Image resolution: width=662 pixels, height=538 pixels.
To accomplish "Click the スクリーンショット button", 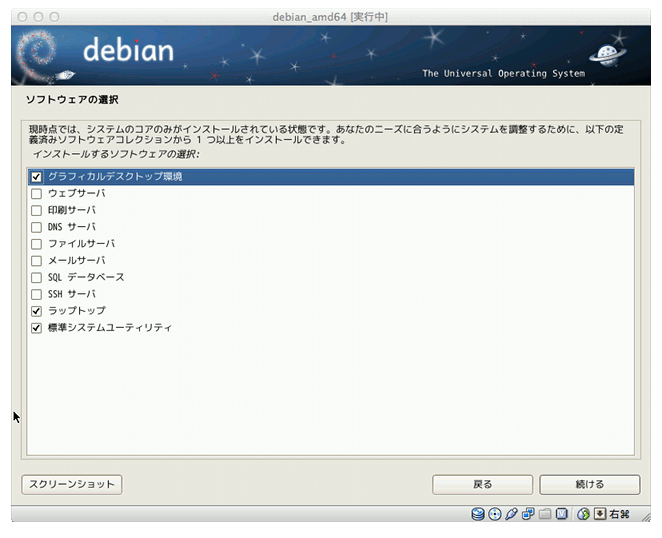I will click(71, 484).
